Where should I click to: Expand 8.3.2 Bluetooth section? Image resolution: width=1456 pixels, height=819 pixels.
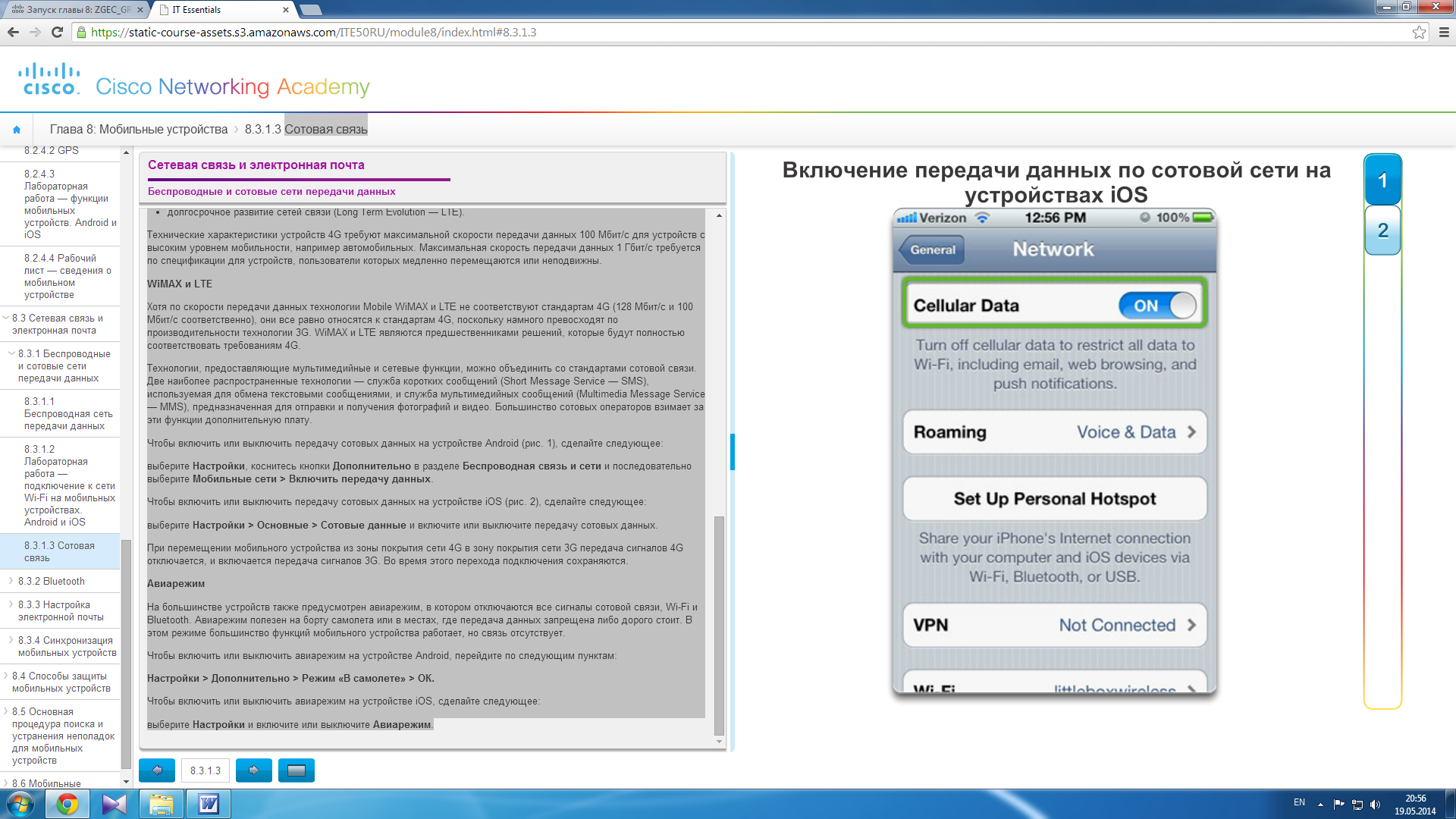click(x=11, y=581)
